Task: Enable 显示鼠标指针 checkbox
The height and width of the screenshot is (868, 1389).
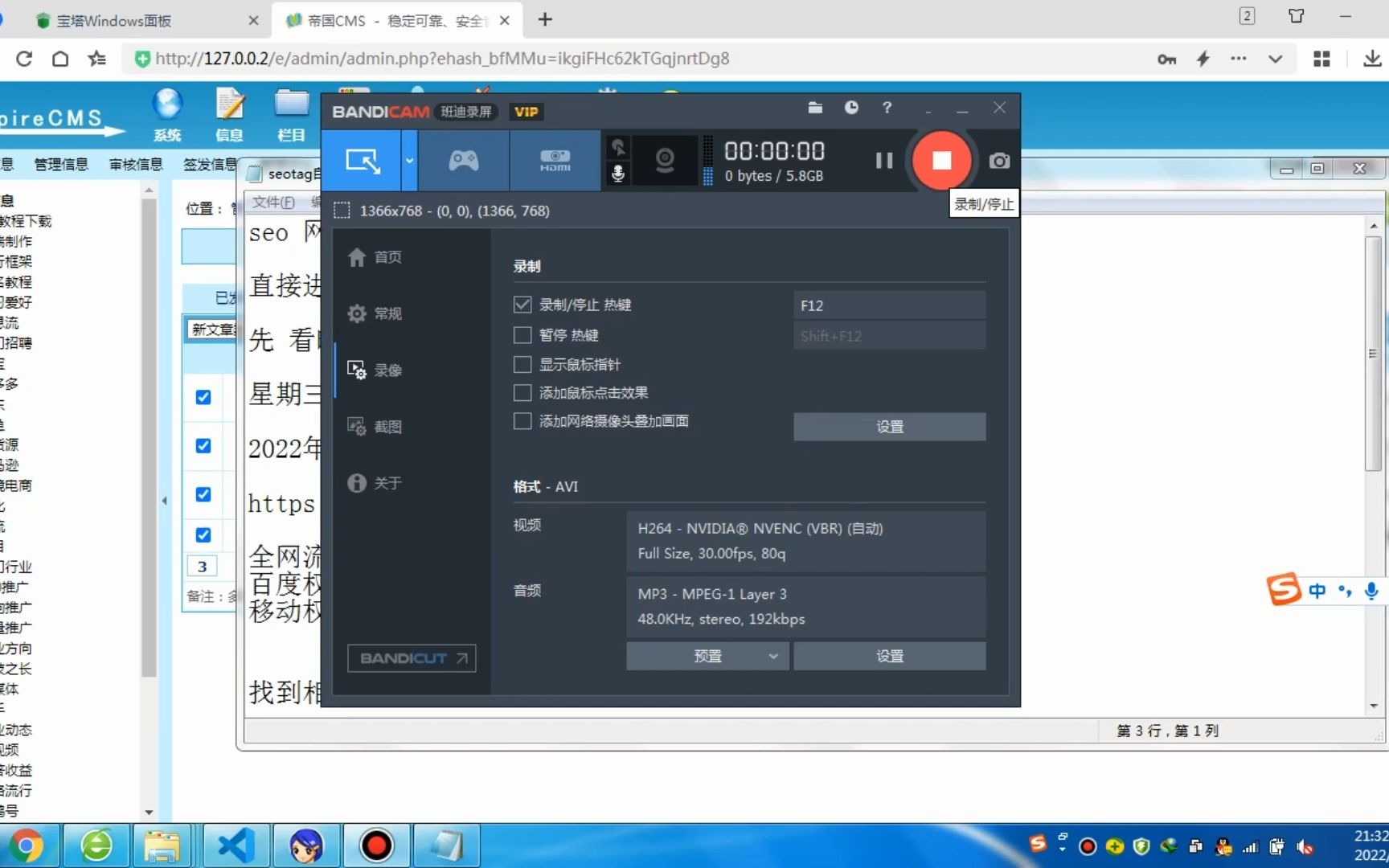Action: (x=522, y=364)
